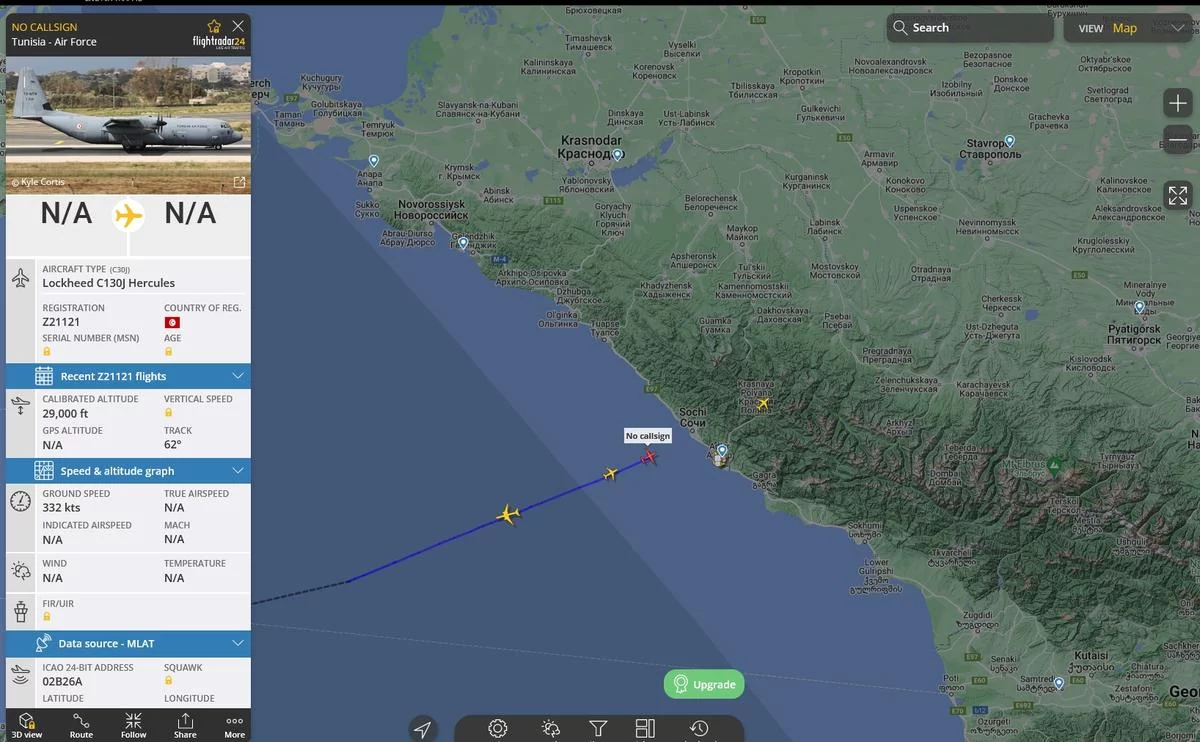
Task: Click the Stavropol airport pin
Action: (1010, 141)
